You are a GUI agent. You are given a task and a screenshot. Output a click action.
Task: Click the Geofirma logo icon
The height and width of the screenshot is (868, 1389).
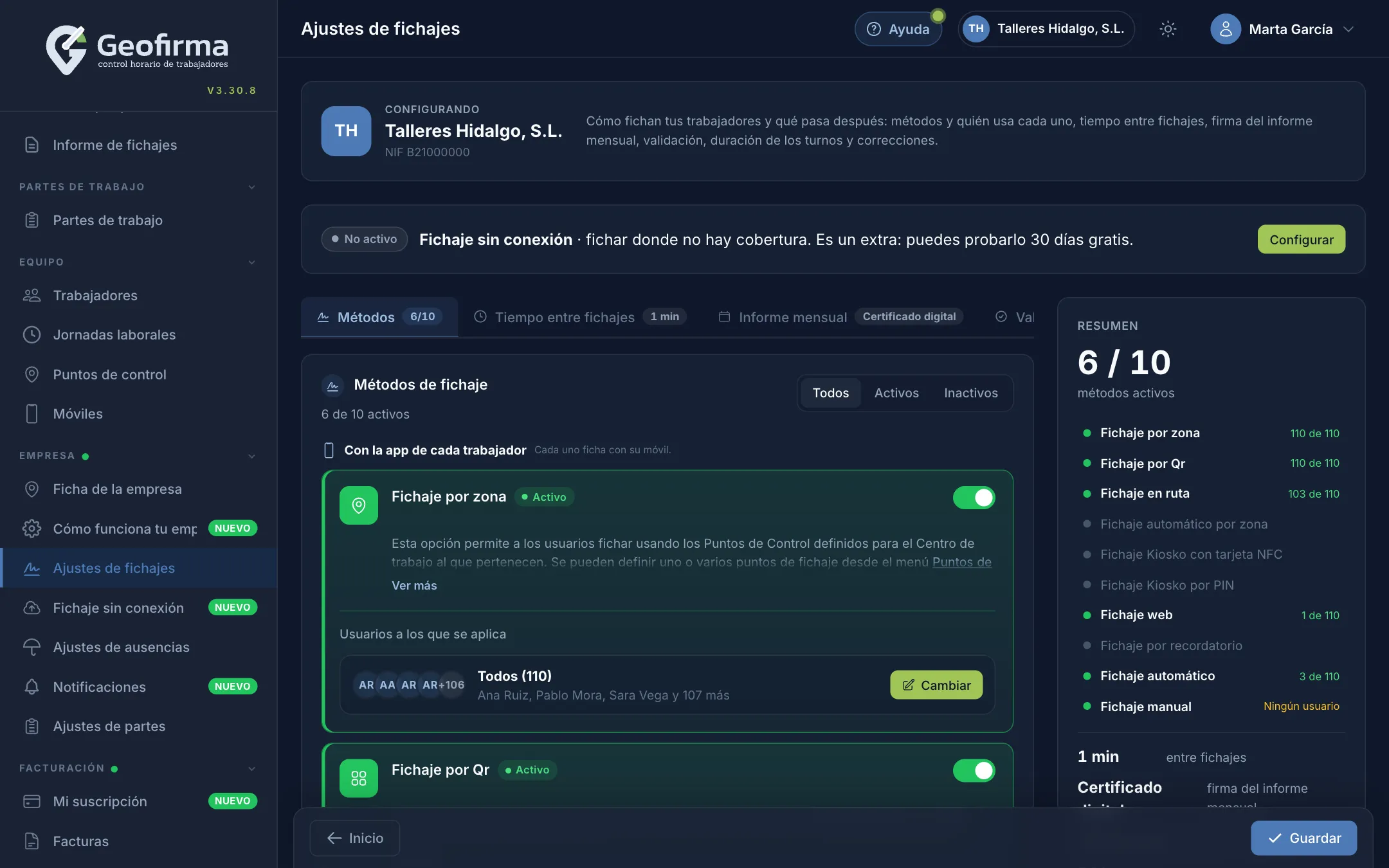tap(66, 50)
